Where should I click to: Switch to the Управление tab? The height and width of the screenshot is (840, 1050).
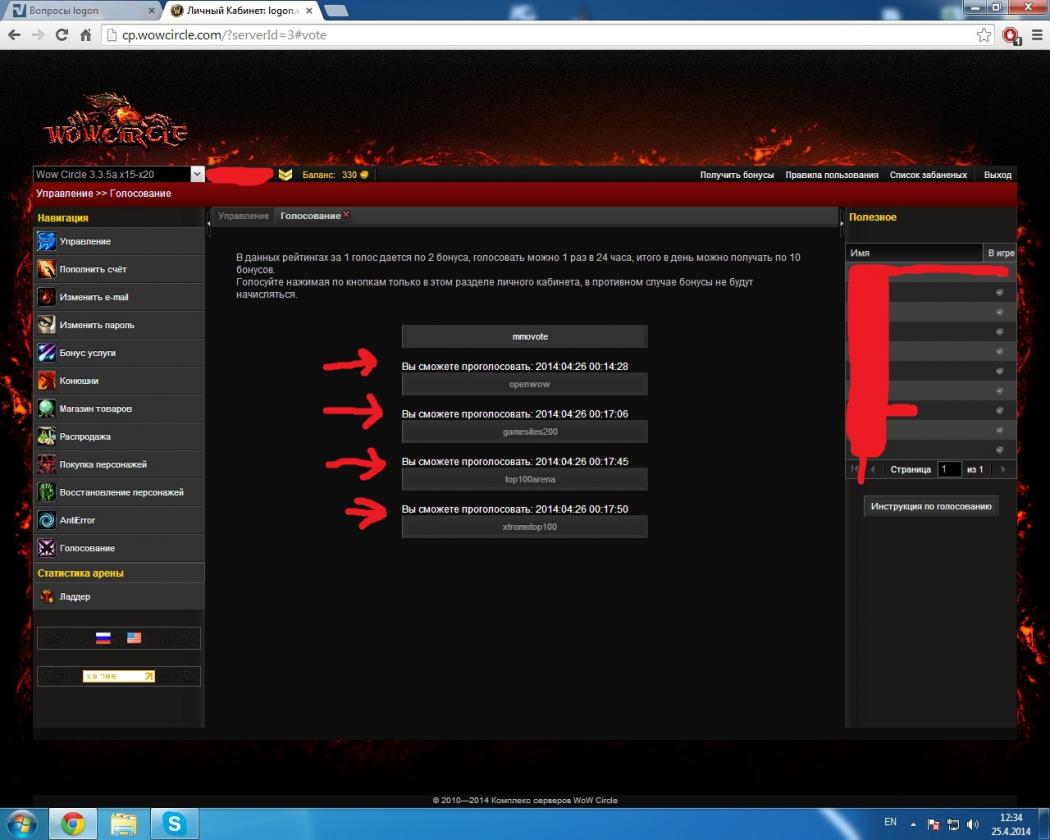coord(243,216)
